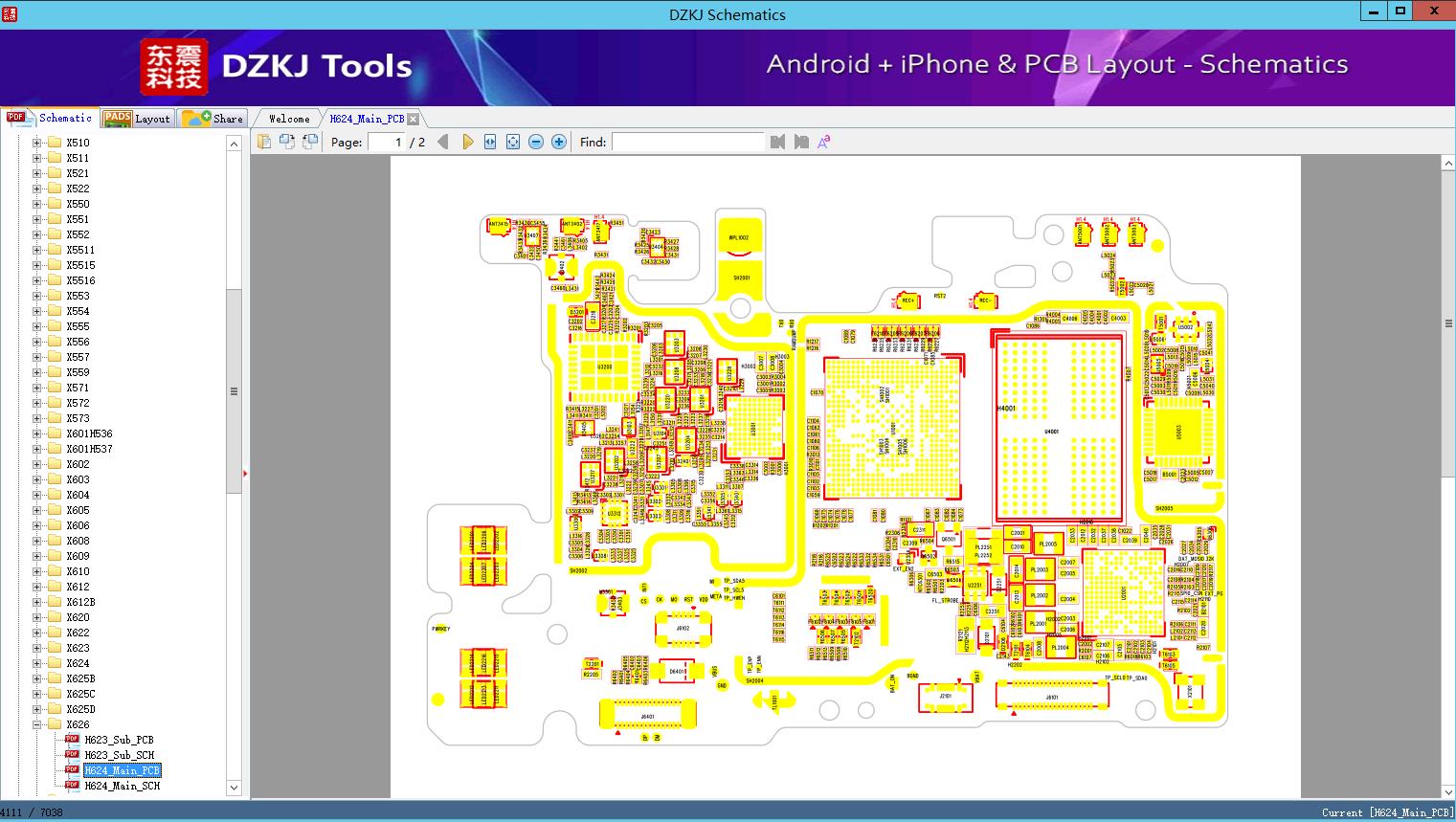Open H624_Main_SCH file in tree
Screen dimensions: 1456x822
122,786
